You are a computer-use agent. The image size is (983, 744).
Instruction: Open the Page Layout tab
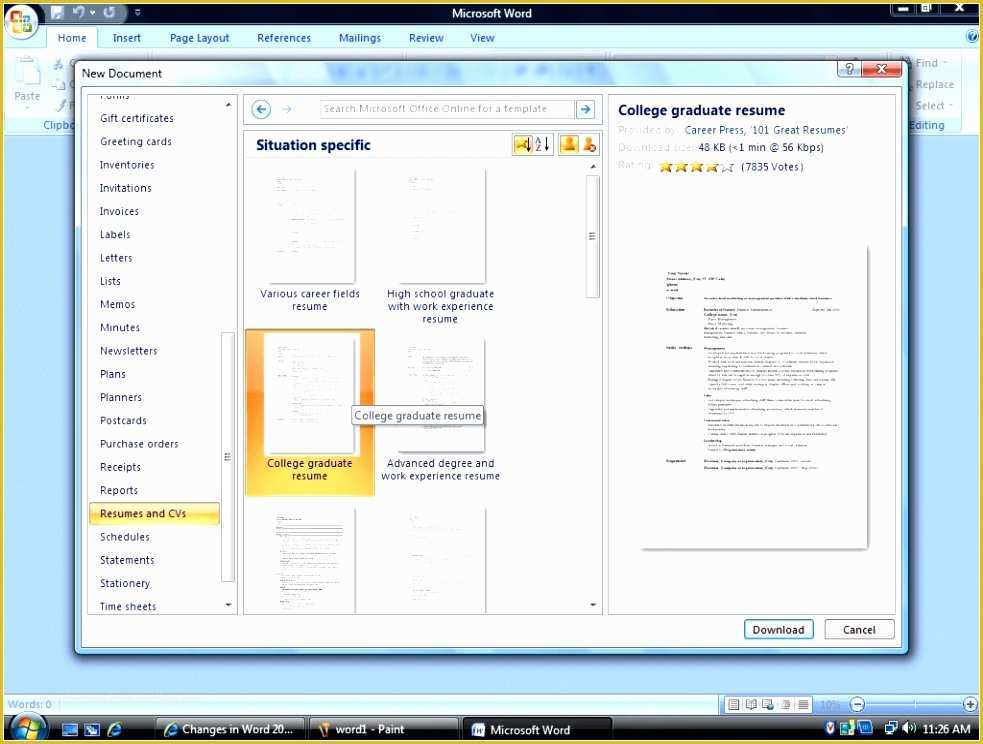point(199,38)
